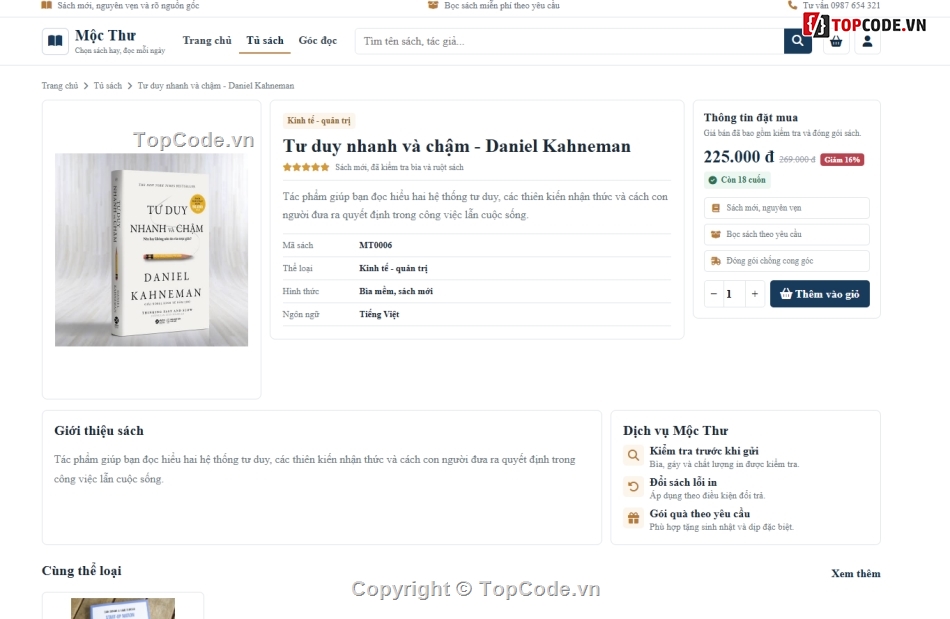
Task: Click the phone icon next to Tư vấn
Action: [x=792, y=5]
